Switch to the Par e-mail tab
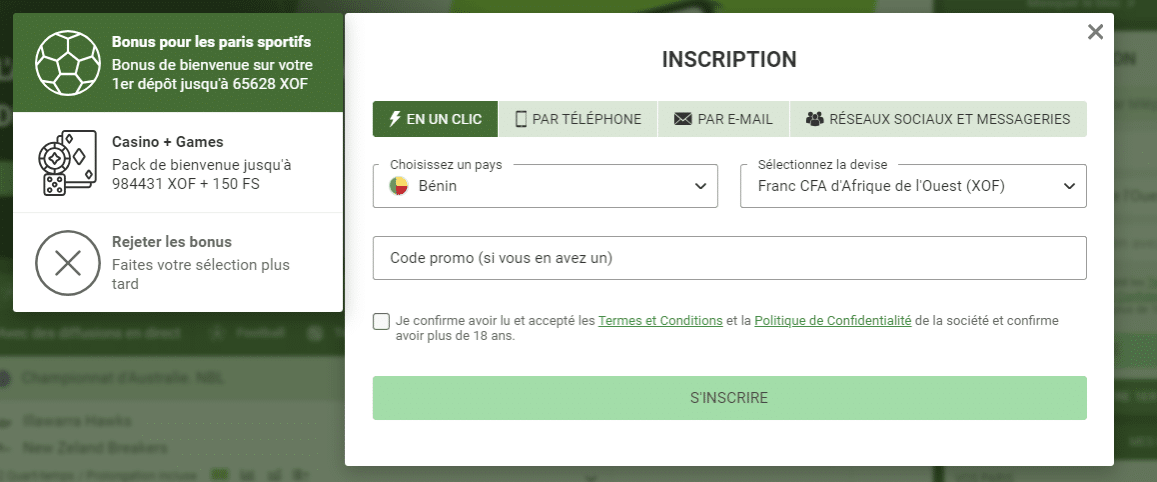The width and height of the screenshot is (1157, 482). pyautogui.click(x=723, y=119)
